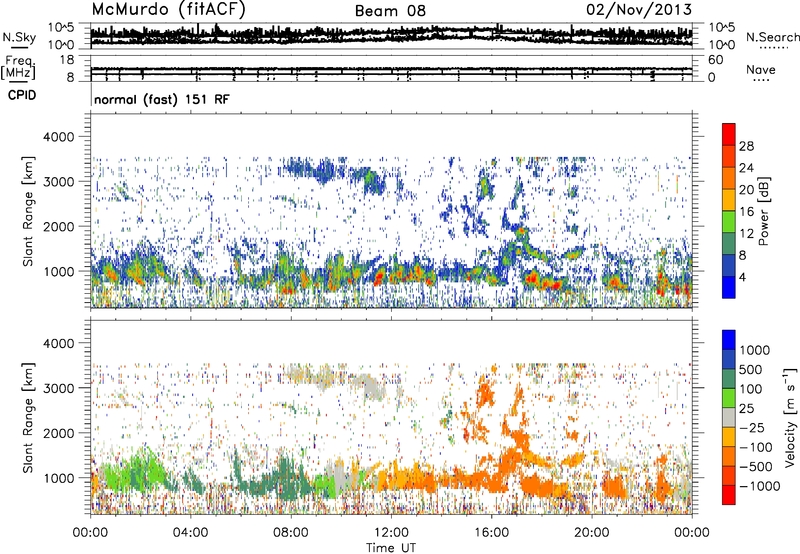Screen dimensions: 800x554
Task: Click the right 10^0 noise axis label
Action: click(721, 45)
